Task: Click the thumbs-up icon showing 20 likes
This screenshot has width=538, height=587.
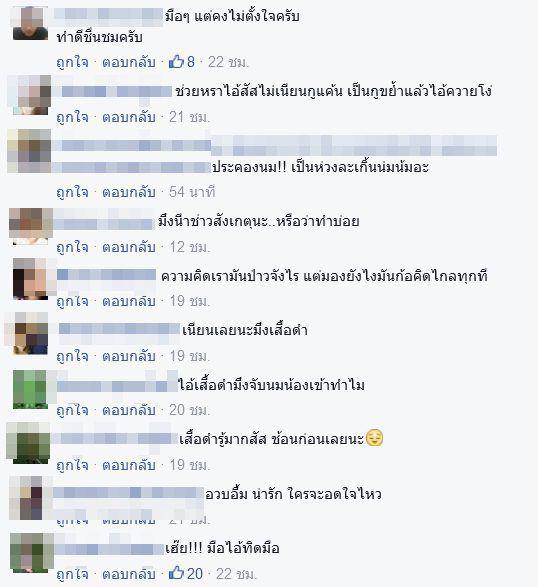Action: click(x=176, y=573)
